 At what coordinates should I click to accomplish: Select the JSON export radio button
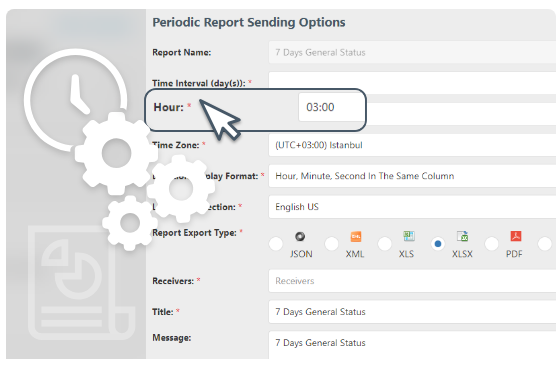point(276,244)
